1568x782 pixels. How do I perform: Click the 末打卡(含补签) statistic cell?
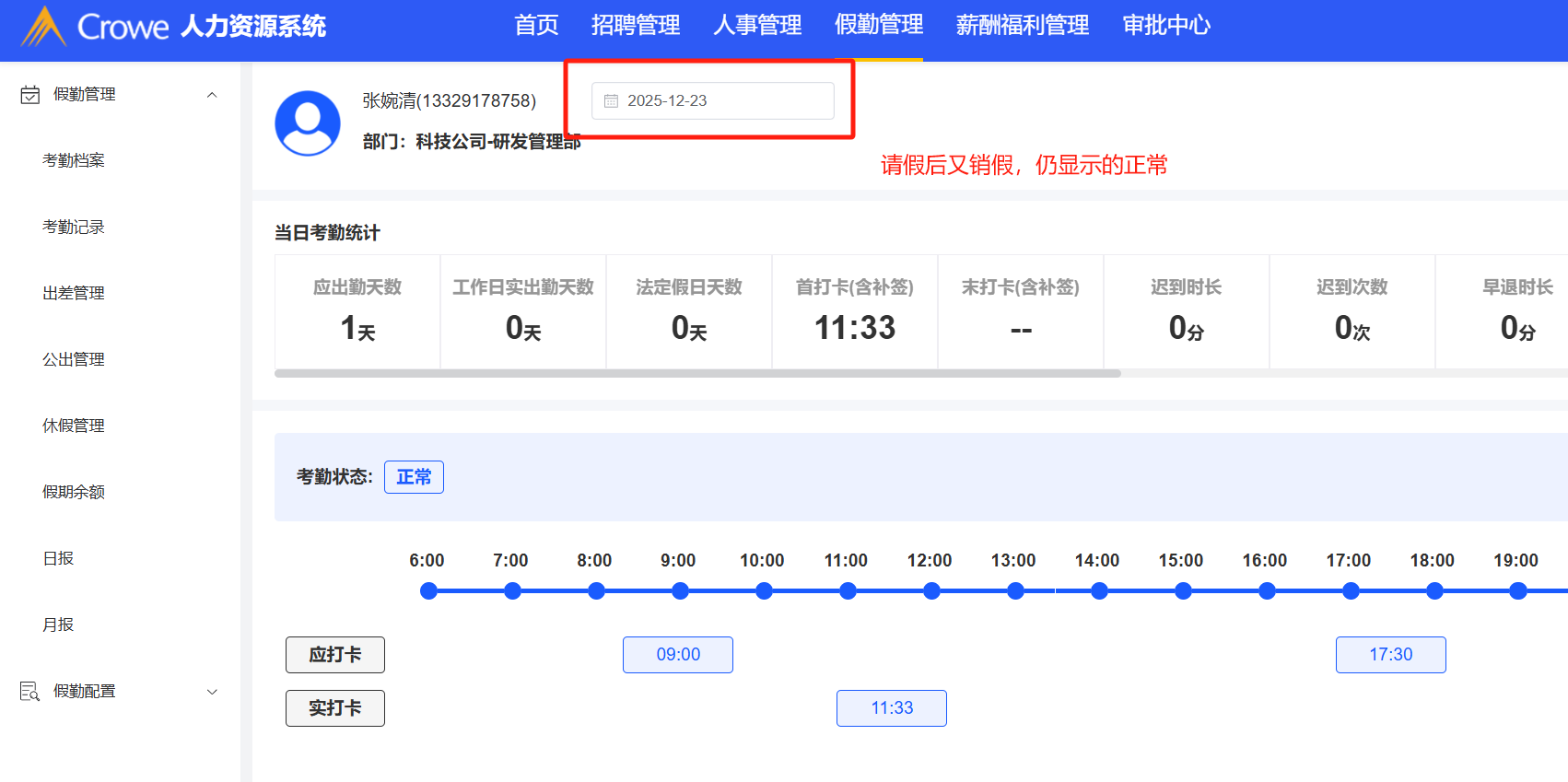pos(1021,312)
